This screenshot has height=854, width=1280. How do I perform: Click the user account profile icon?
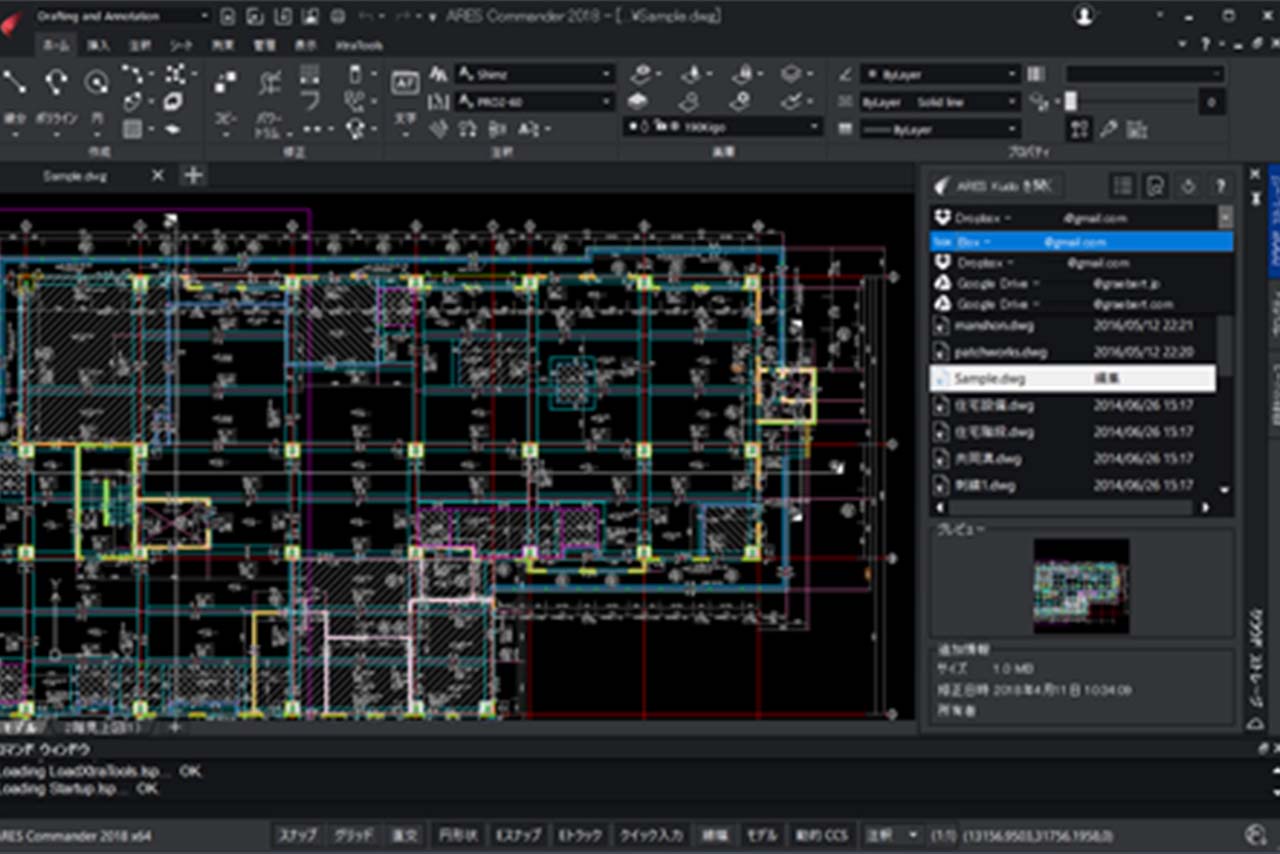pos(1084,15)
